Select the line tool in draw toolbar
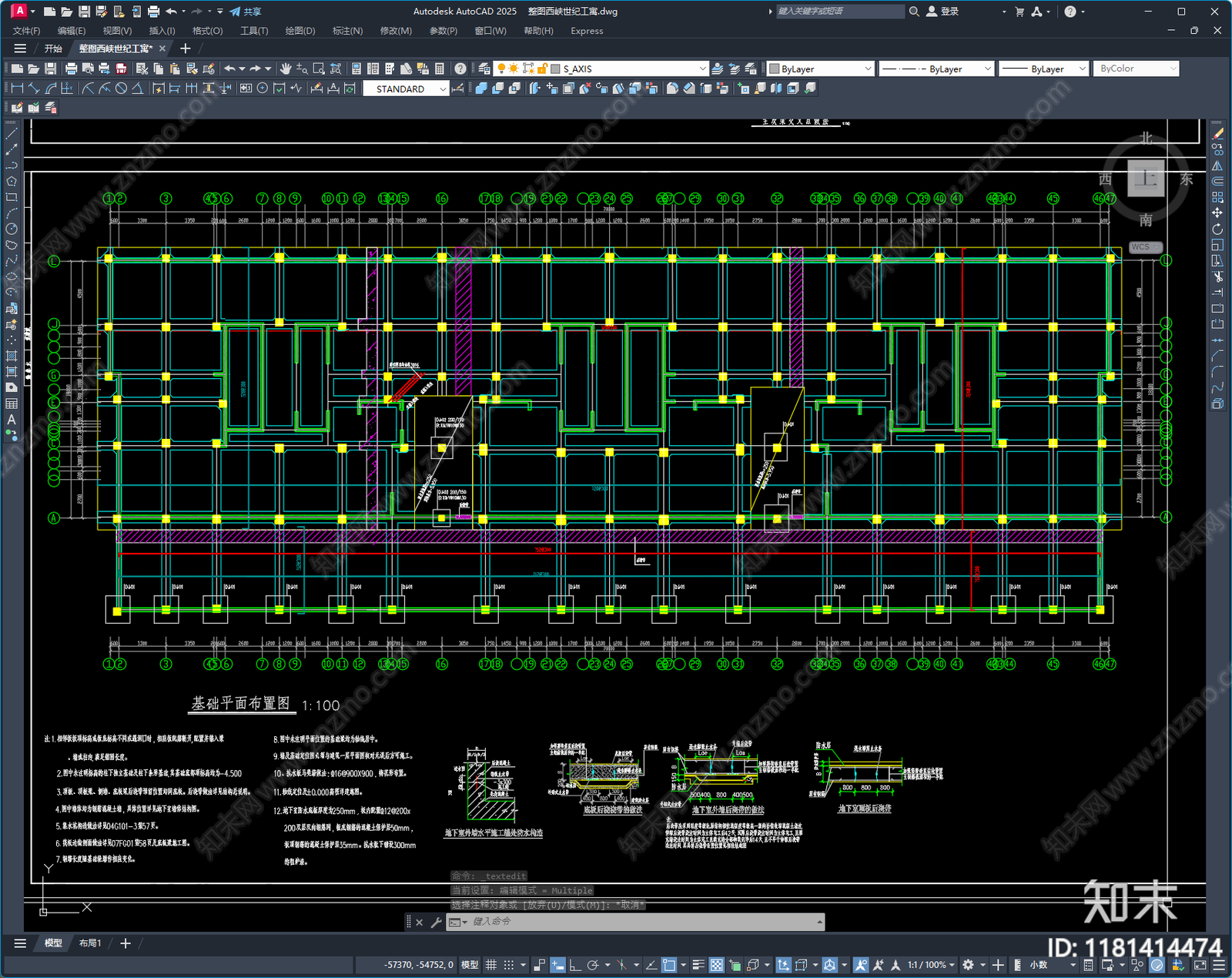The image size is (1232, 978). point(11,134)
